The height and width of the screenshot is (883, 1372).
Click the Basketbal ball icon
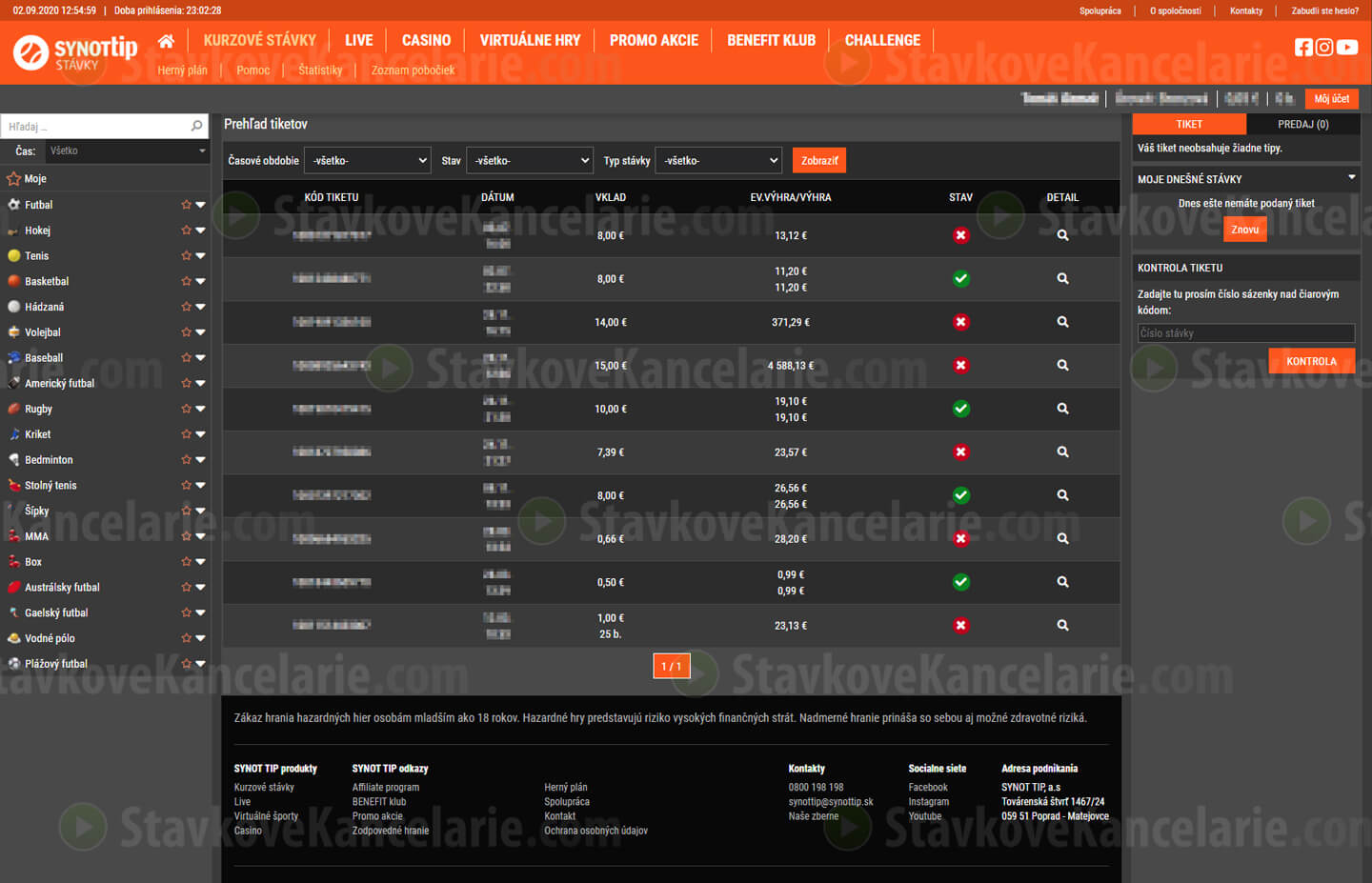pos(13,281)
